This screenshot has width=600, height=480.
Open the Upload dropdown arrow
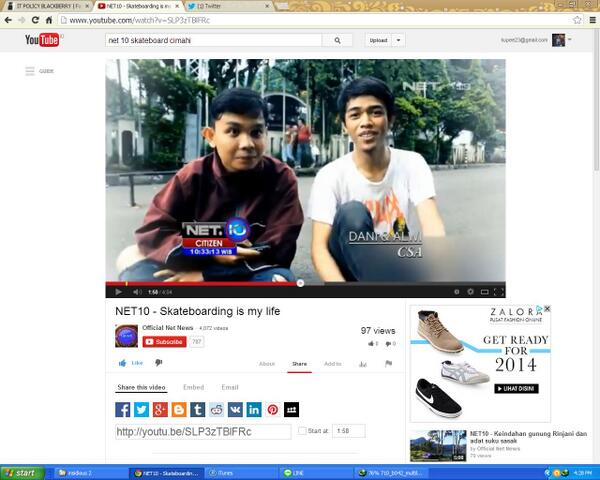[x=398, y=40]
